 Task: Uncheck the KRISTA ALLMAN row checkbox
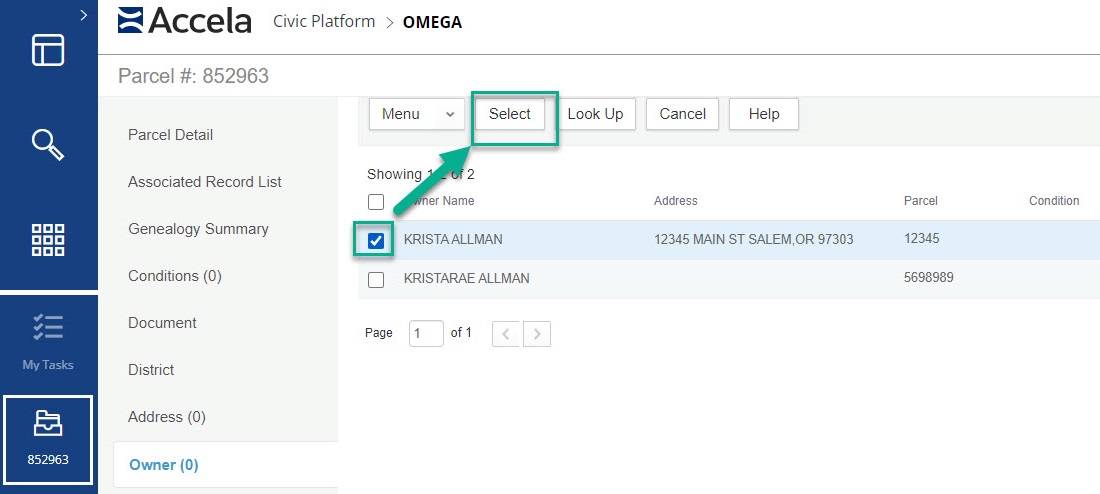pyautogui.click(x=376, y=241)
